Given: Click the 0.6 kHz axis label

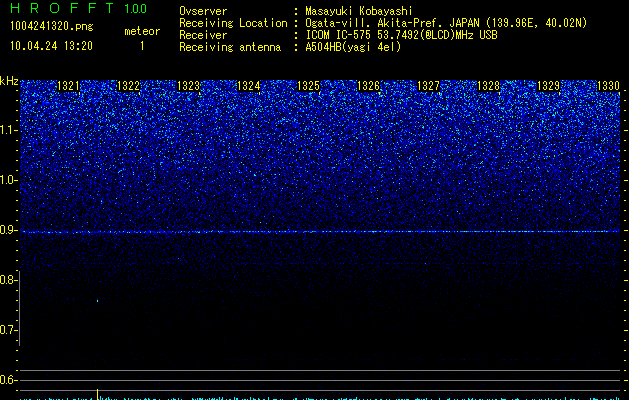Looking at the screenshot, I should [x=8, y=380].
